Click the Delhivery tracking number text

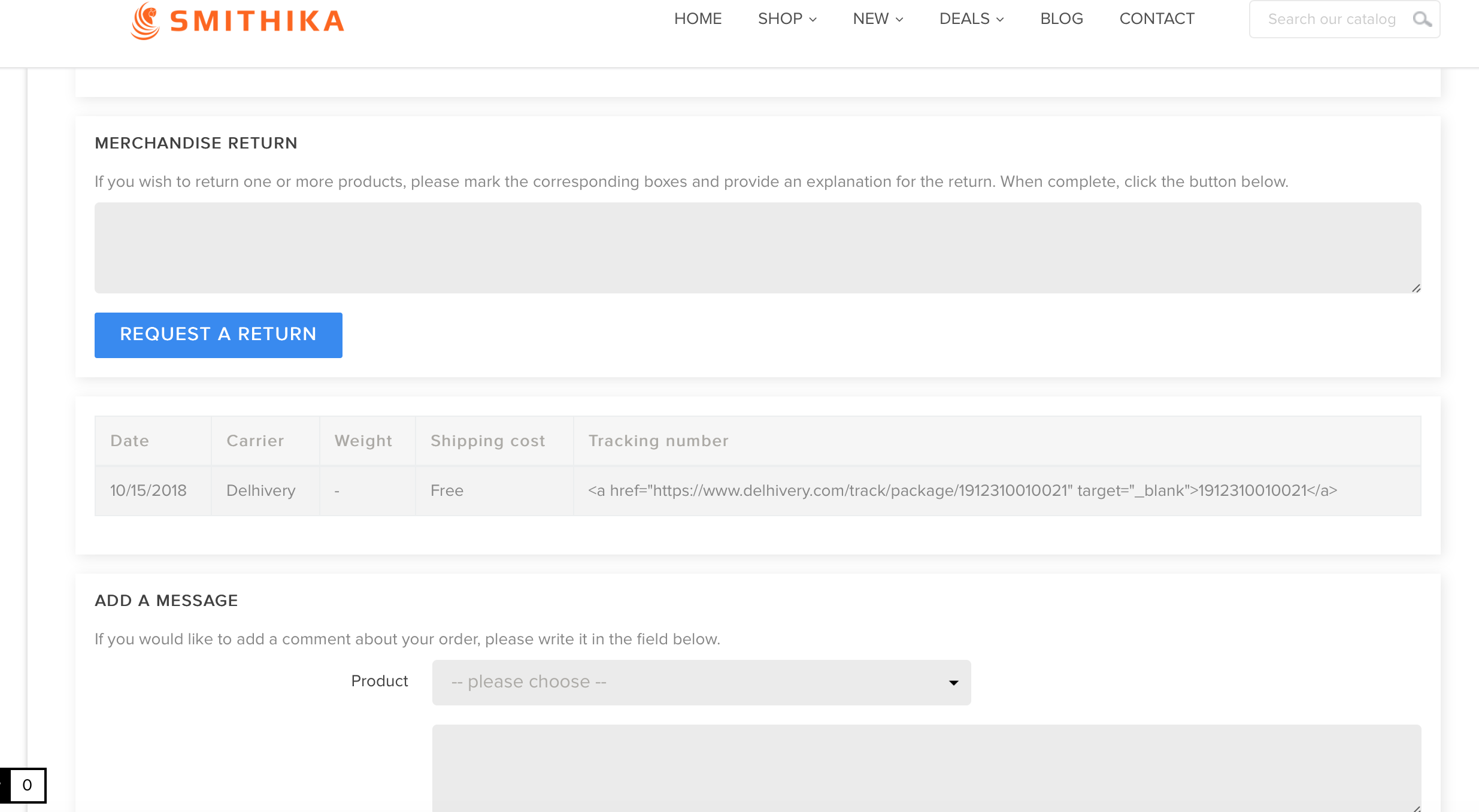coord(962,490)
